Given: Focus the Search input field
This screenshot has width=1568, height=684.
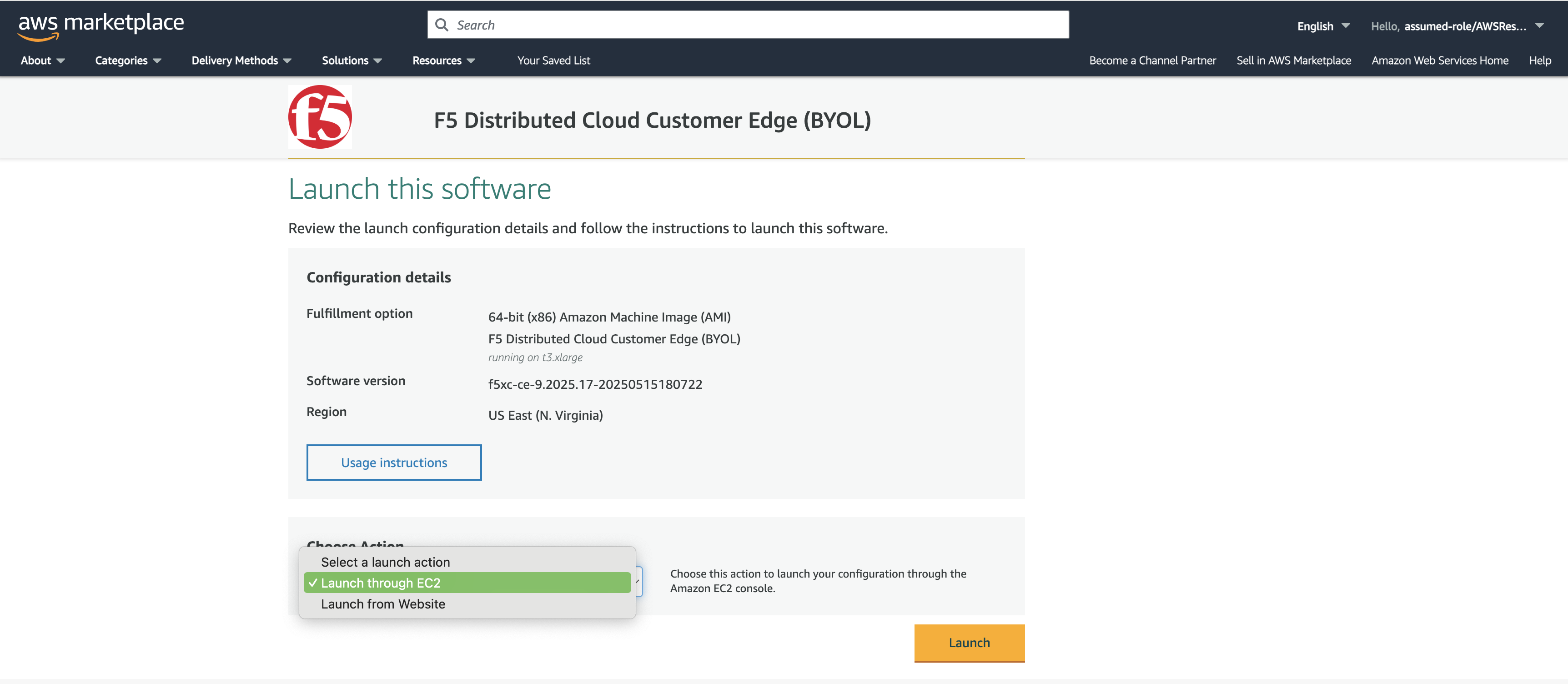Looking at the screenshot, I should pos(748,25).
